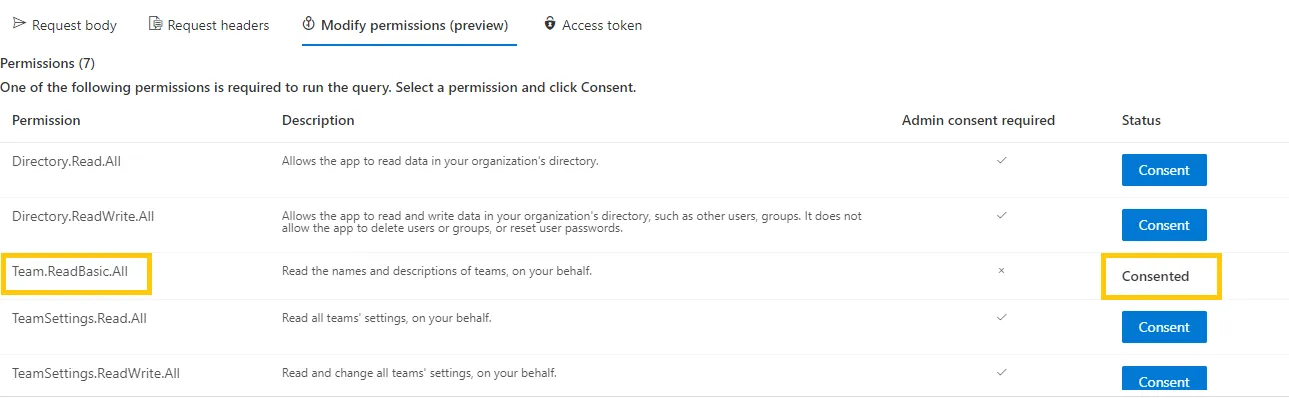This screenshot has width=1289, height=398.
Task: Click the send arrow icon beside Request body
Action: [x=19, y=24]
